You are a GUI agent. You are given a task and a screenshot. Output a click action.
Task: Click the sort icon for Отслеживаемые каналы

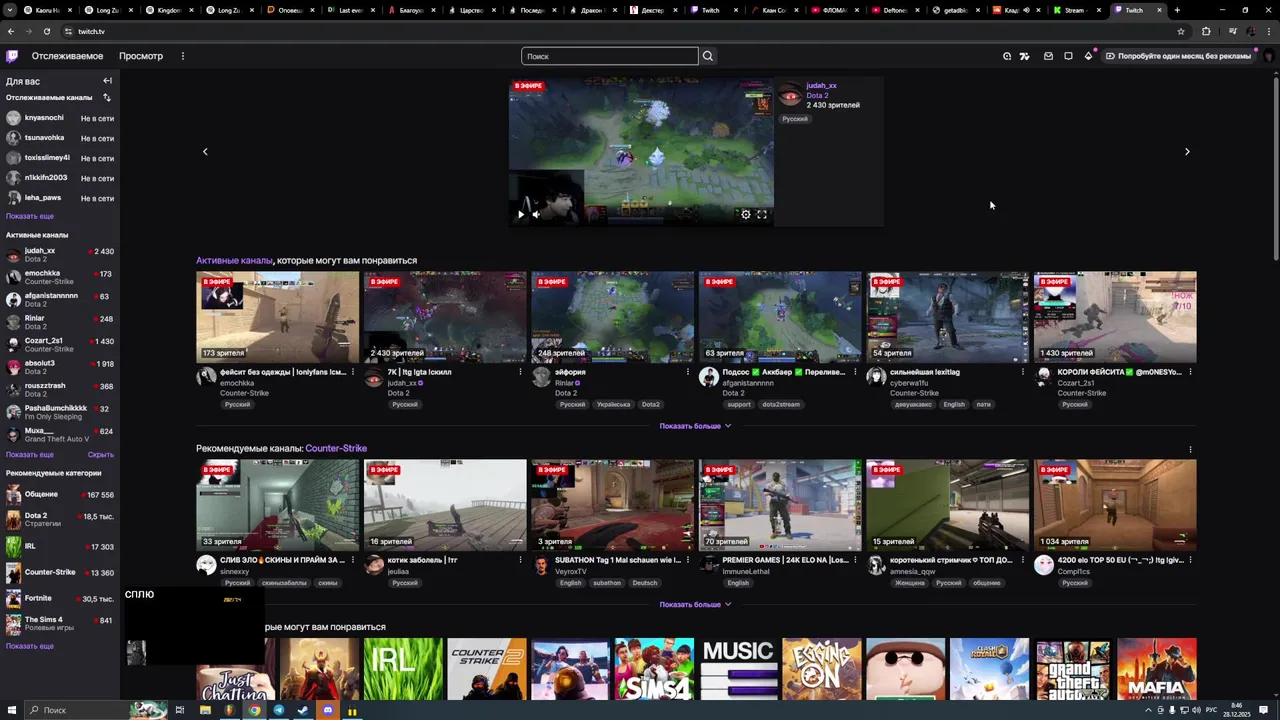tap(107, 97)
